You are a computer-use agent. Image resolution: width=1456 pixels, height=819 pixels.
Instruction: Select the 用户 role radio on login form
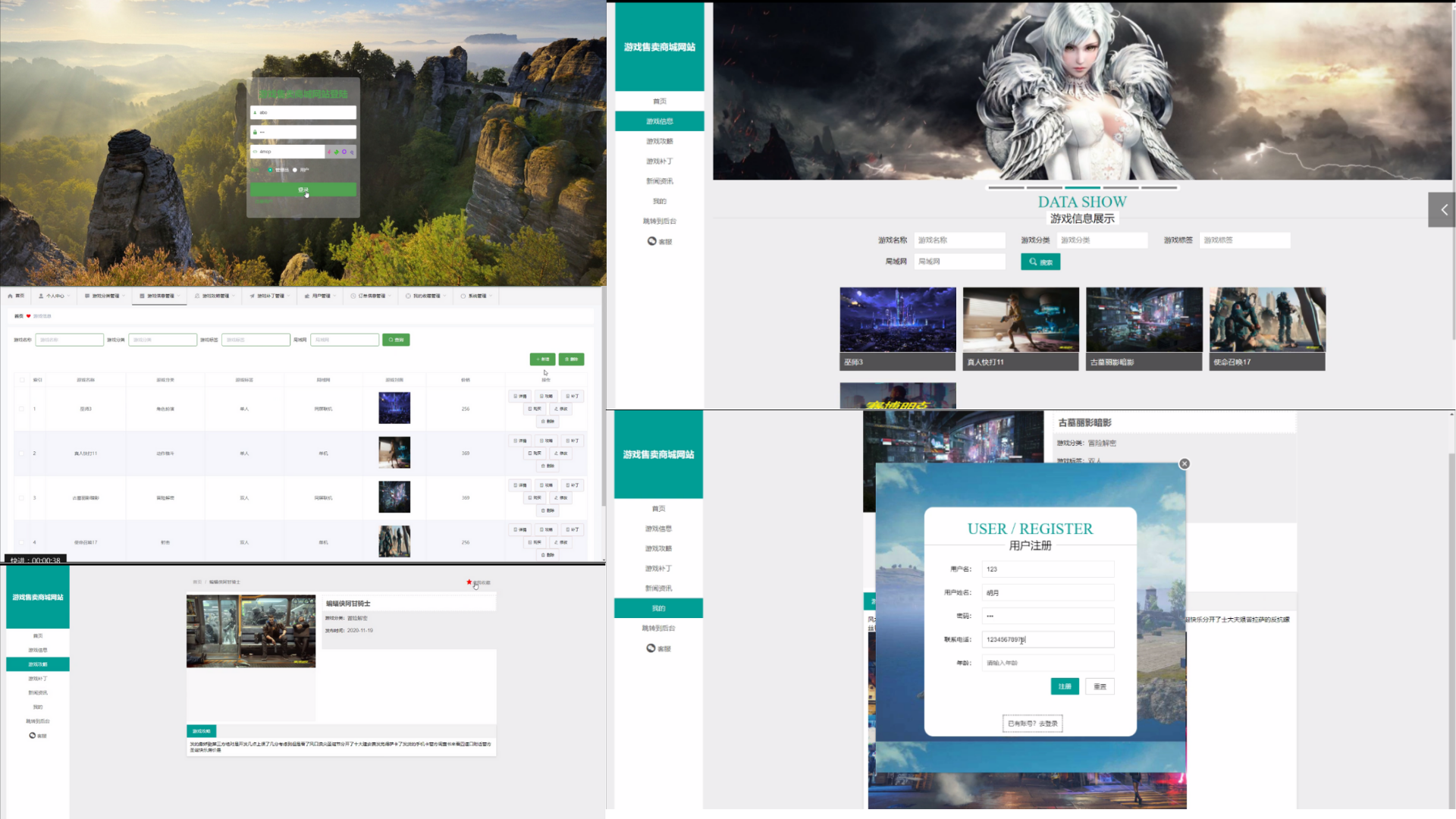click(295, 170)
